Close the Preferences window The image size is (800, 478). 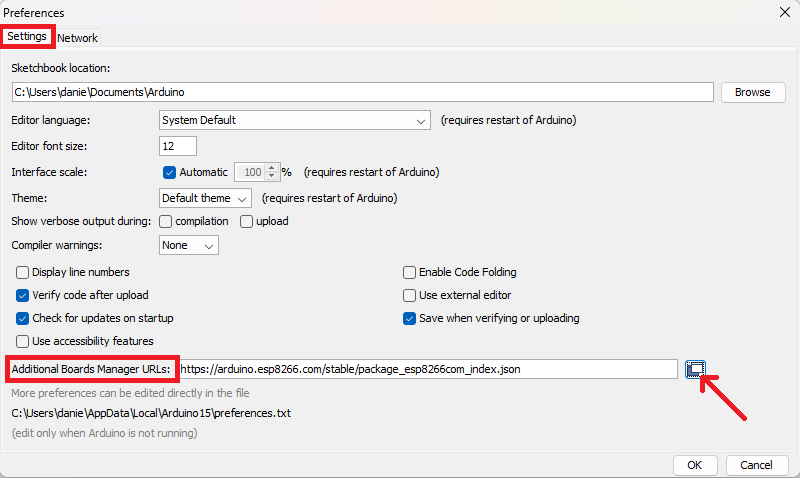coord(785,12)
